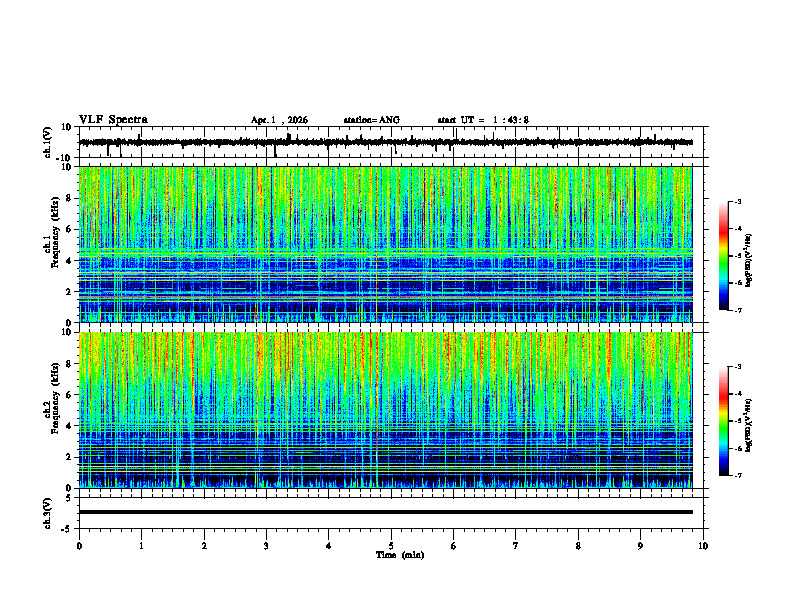Click the "station=ANG" header label
The height and width of the screenshot is (612, 792).
tap(372, 120)
